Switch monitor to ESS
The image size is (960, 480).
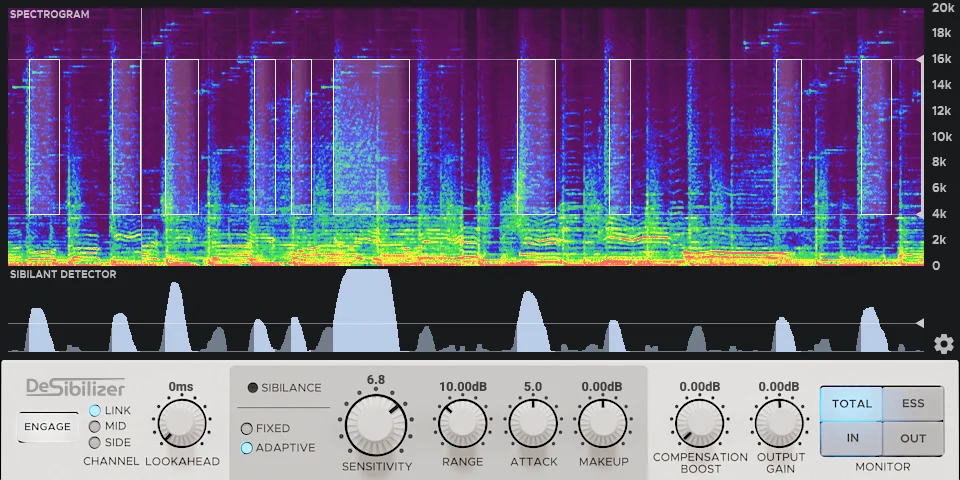pos(913,403)
